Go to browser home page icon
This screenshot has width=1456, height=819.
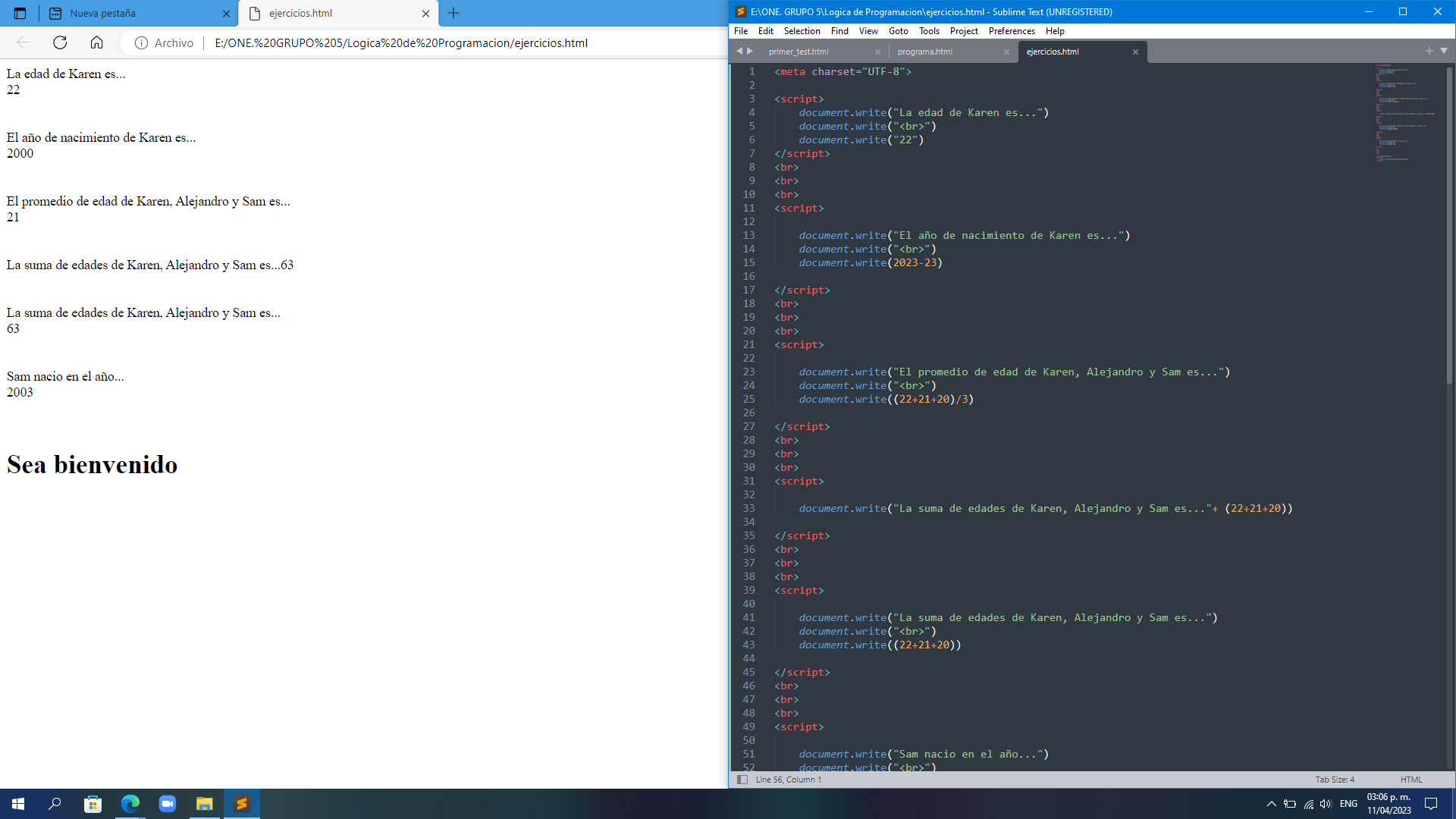96,42
